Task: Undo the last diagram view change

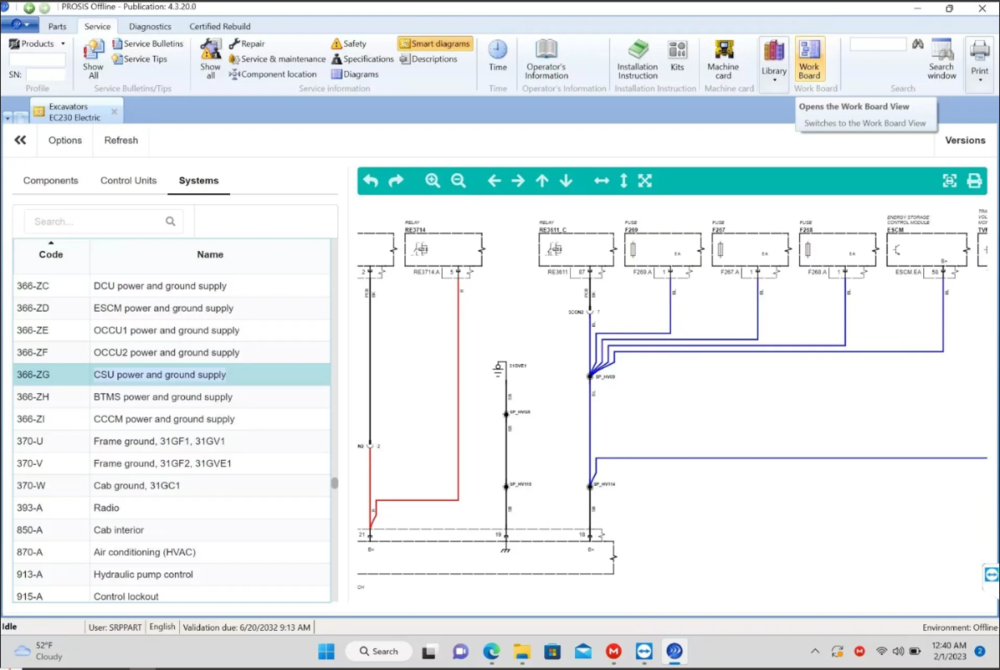Action: 371,181
